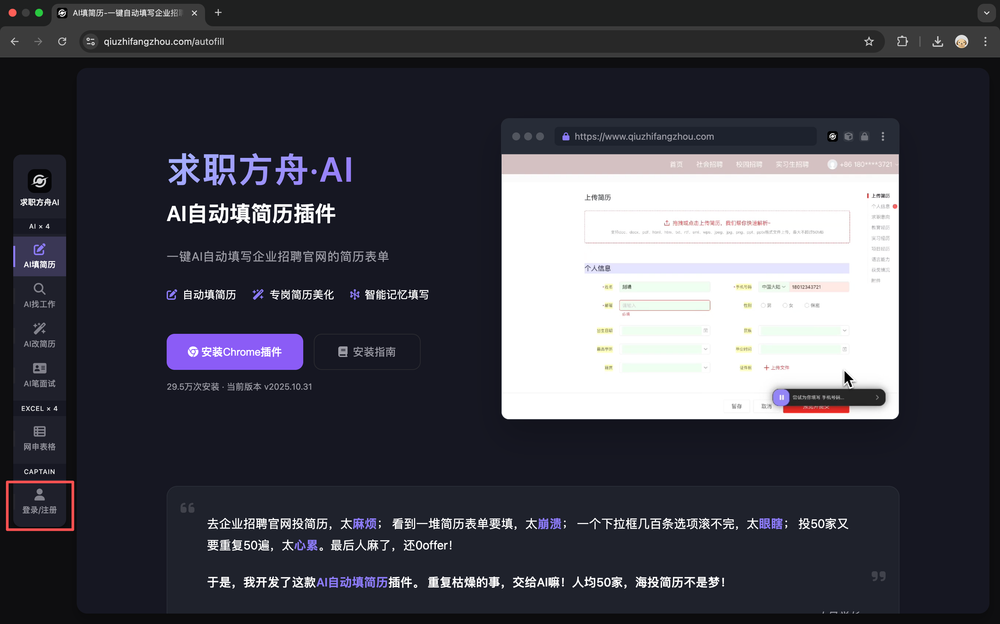This screenshot has height=624, width=1000.
Task: Open the AI填简历 sidebar item
Action: coord(39,256)
